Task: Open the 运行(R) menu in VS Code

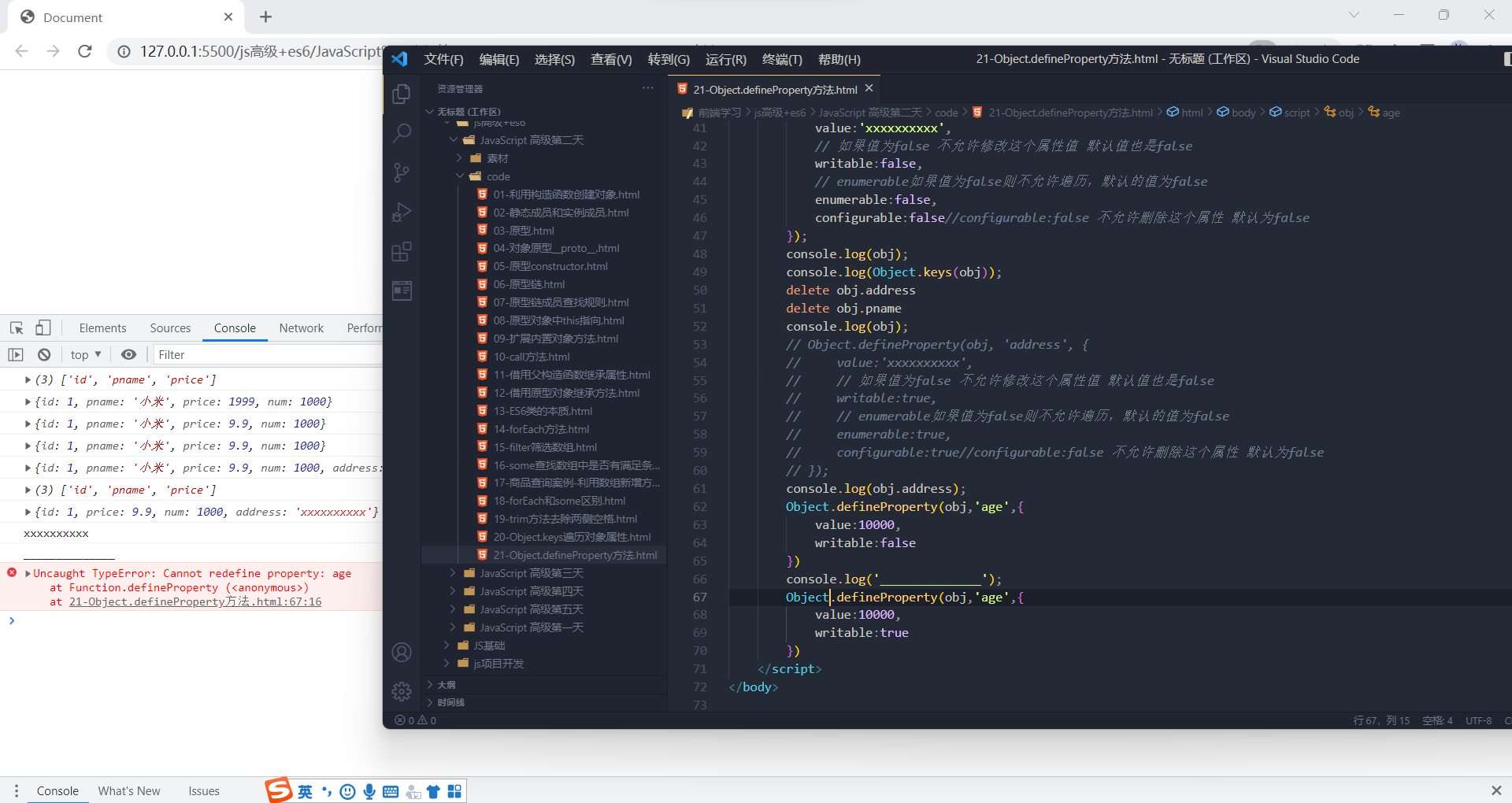Action: tap(726, 59)
